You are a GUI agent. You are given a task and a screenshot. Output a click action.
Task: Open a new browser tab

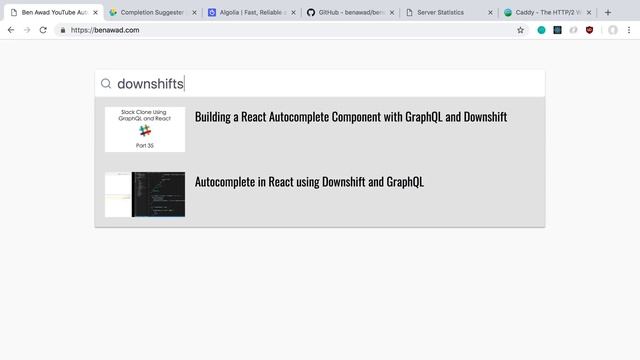click(608, 13)
